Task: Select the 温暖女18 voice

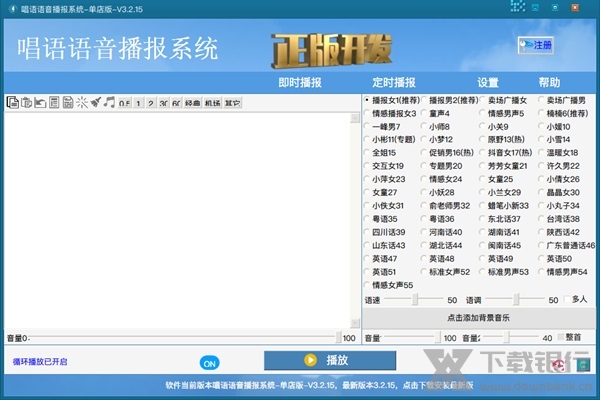Action: point(558,152)
